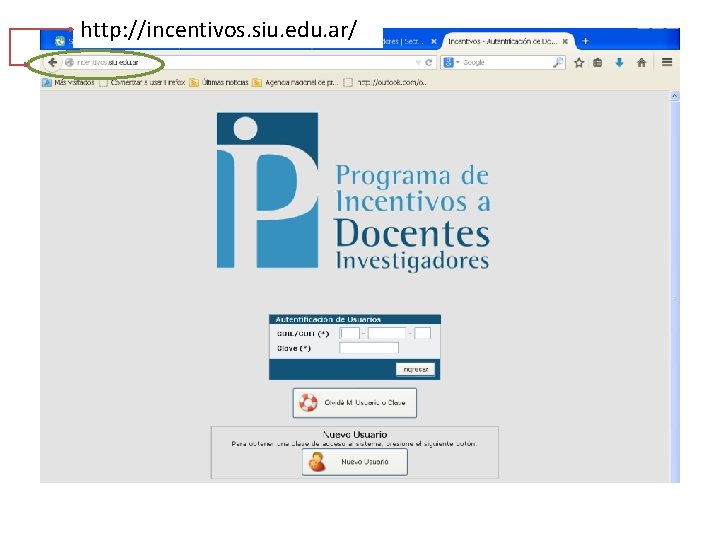Click the Clave password field
Image resolution: width=720 pixels, height=540 pixels.
(369, 348)
